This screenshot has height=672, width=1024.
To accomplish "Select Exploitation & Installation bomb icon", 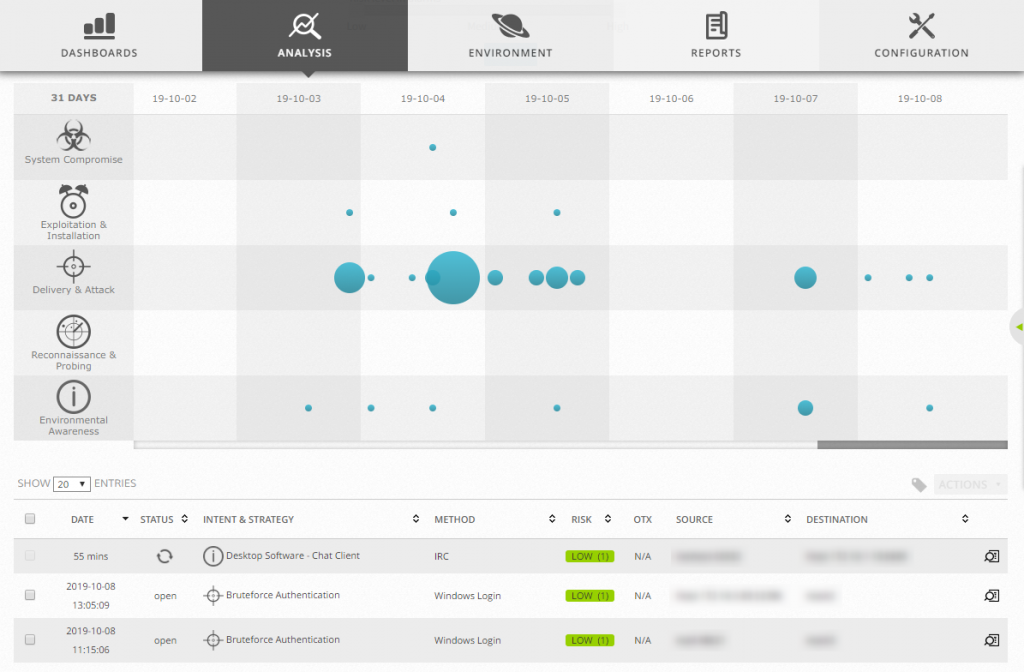I will [73, 200].
